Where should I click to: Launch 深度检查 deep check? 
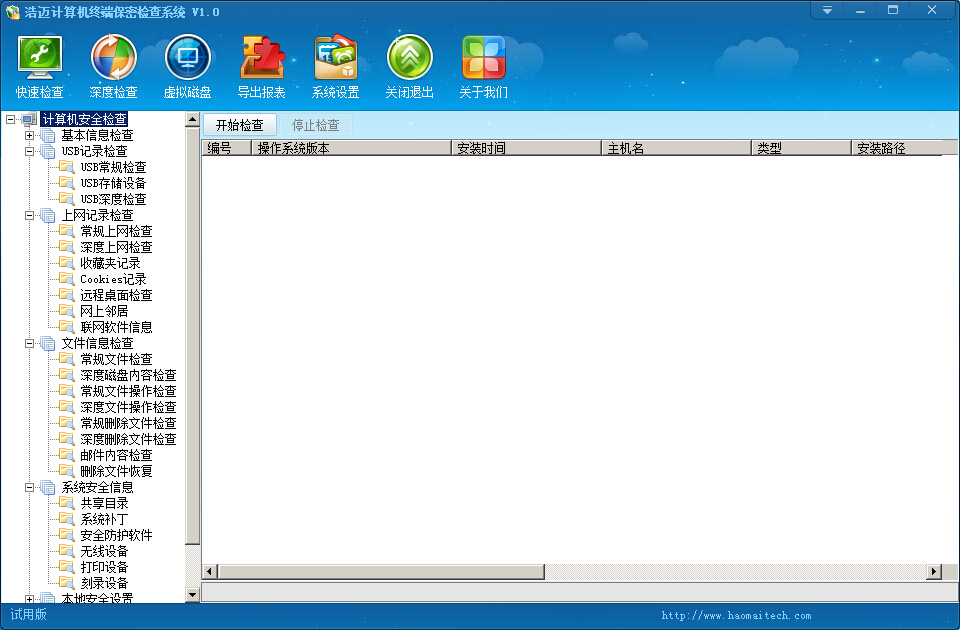point(113,67)
